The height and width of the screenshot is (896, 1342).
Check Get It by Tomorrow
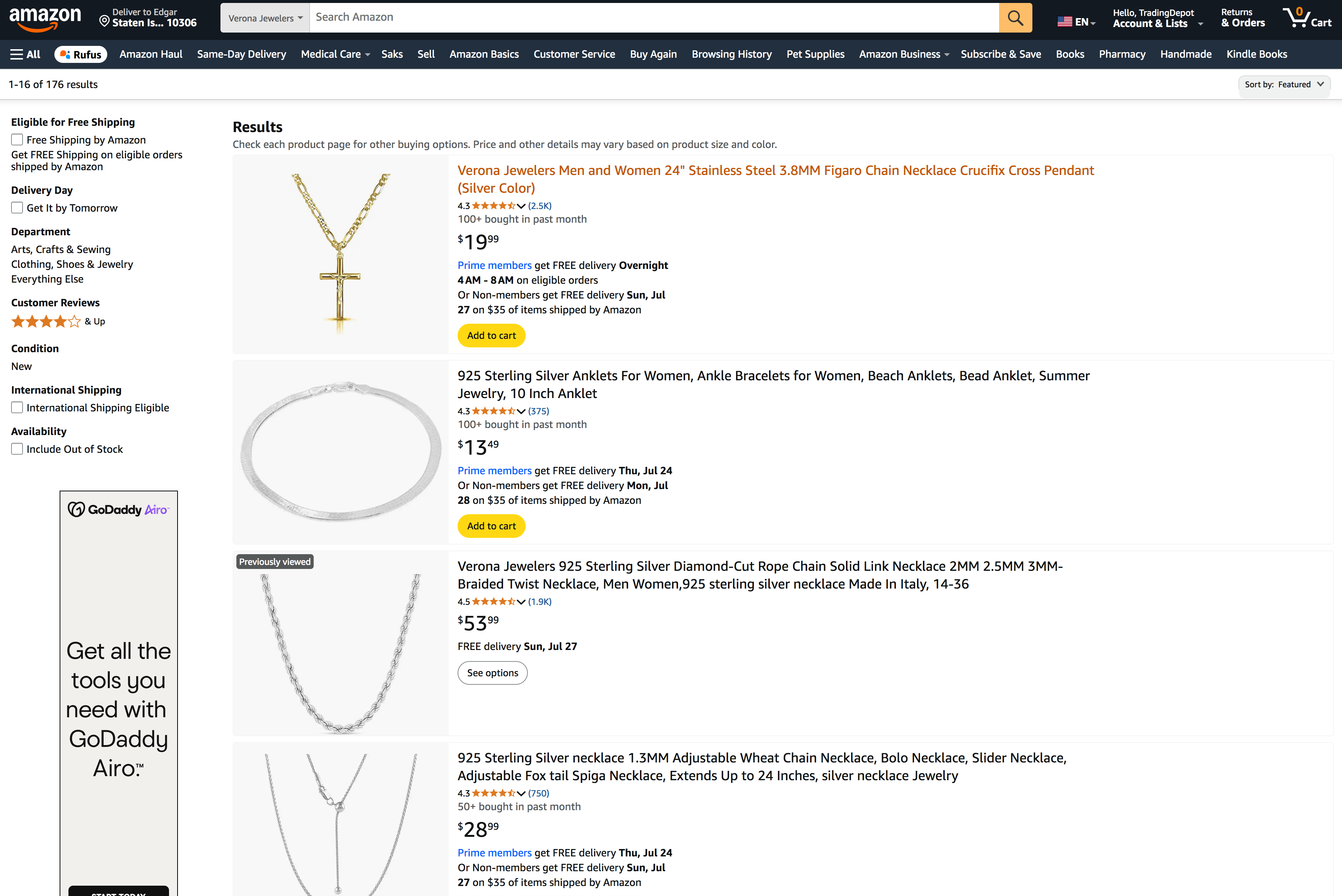tap(17, 208)
